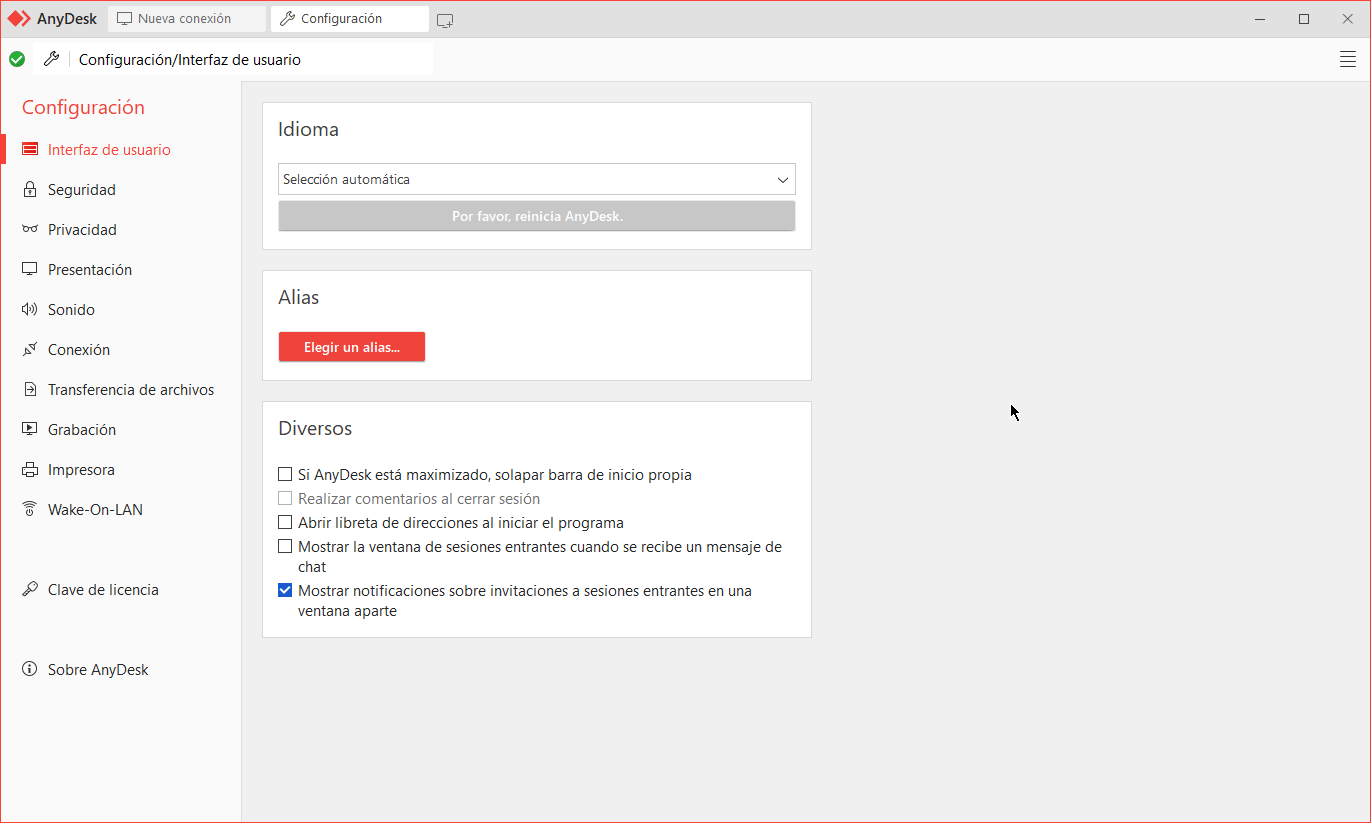Click the Seguridad padlock icon
The image size is (1371, 823).
pyautogui.click(x=29, y=190)
